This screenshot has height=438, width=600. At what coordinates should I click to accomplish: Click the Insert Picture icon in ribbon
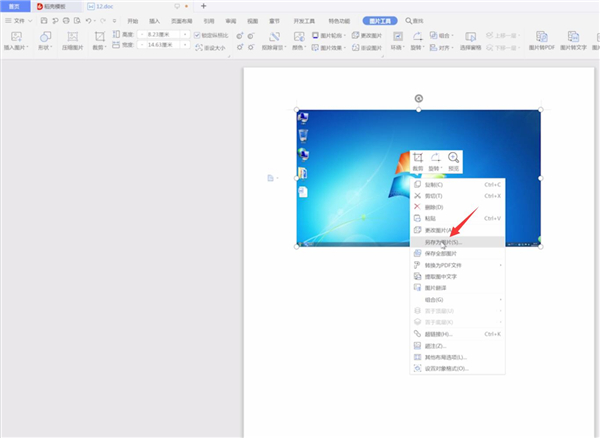[x=15, y=39]
